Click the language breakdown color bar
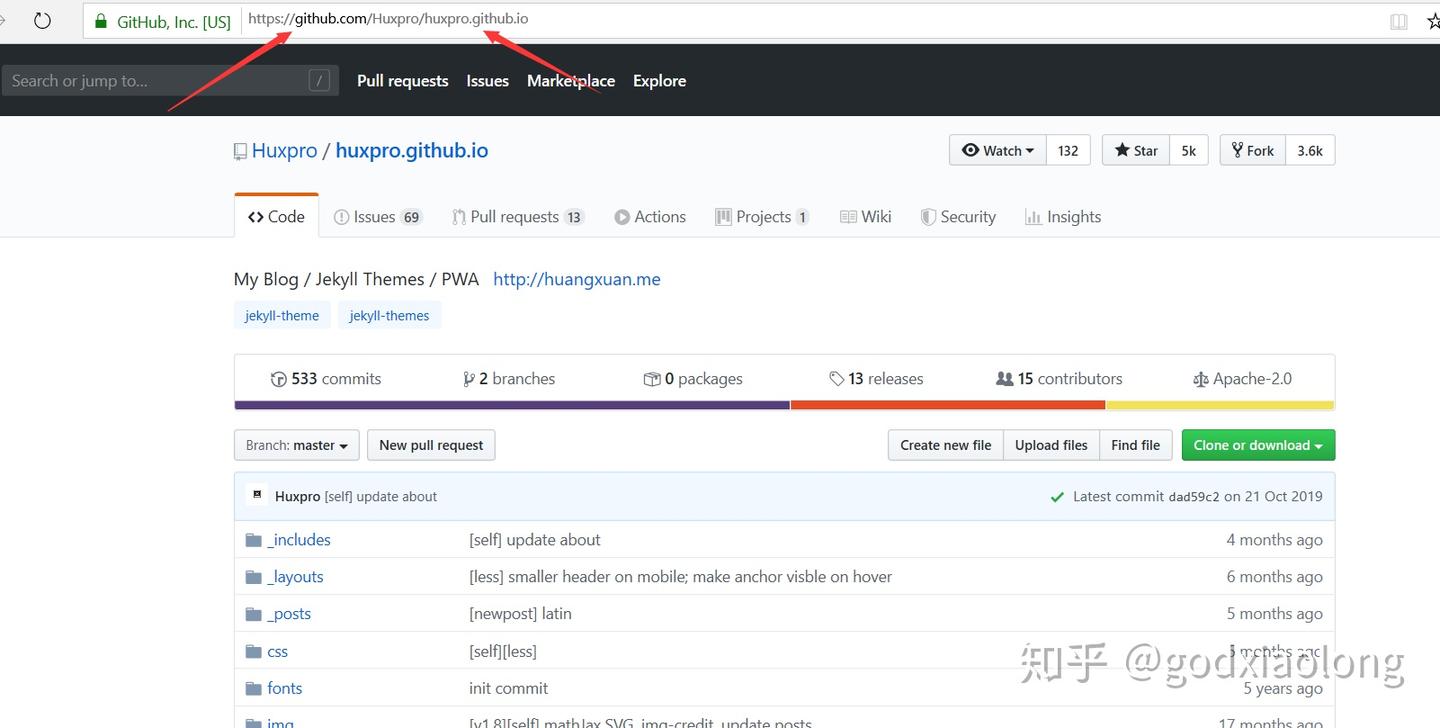1440x728 pixels. point(784,404)
